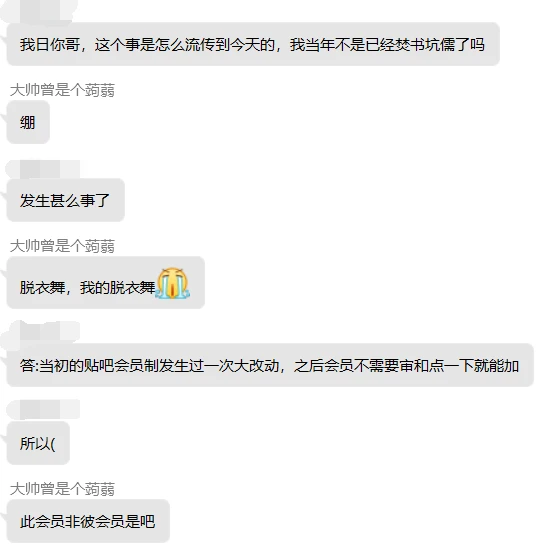Click the phrase 贴吧会员制 in the reply

pyautogui.click(x=121, y=365)
